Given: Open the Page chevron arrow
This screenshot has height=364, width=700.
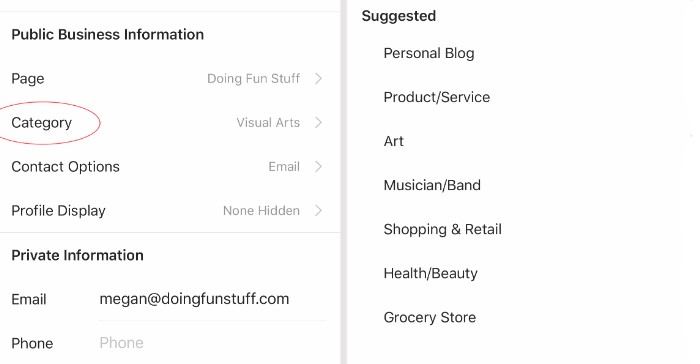Looking at the screenshot, I should pyautogui.click(x=318, y=79).
